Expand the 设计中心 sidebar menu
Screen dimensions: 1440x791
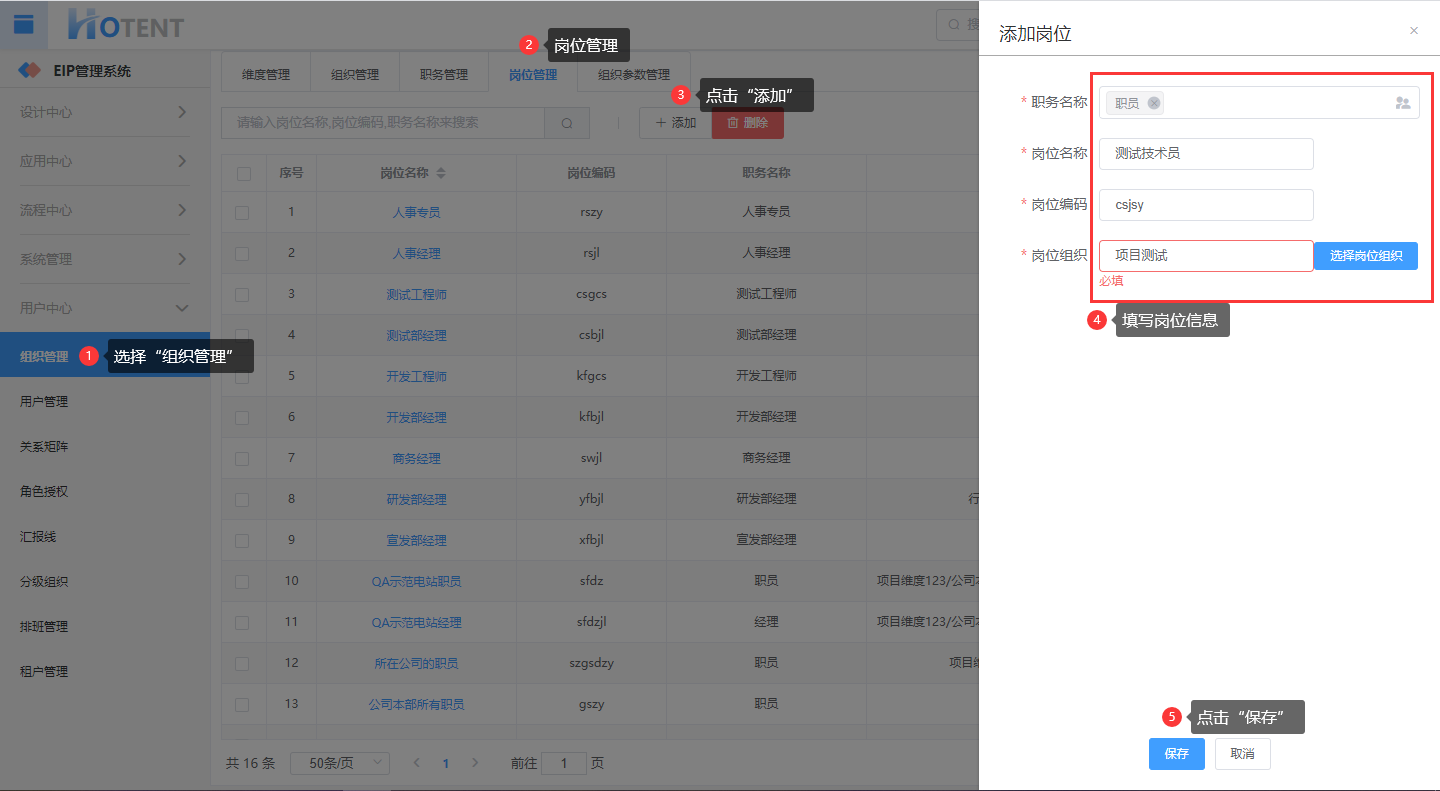click(x=105, y=112)
